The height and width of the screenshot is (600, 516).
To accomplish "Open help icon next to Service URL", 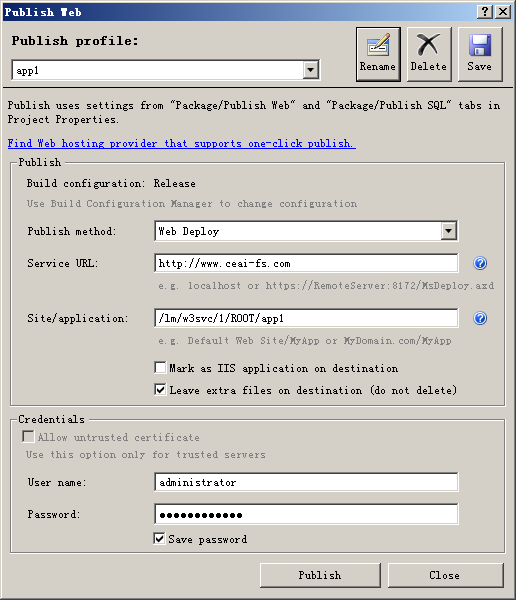I will [x=480, y=263].
